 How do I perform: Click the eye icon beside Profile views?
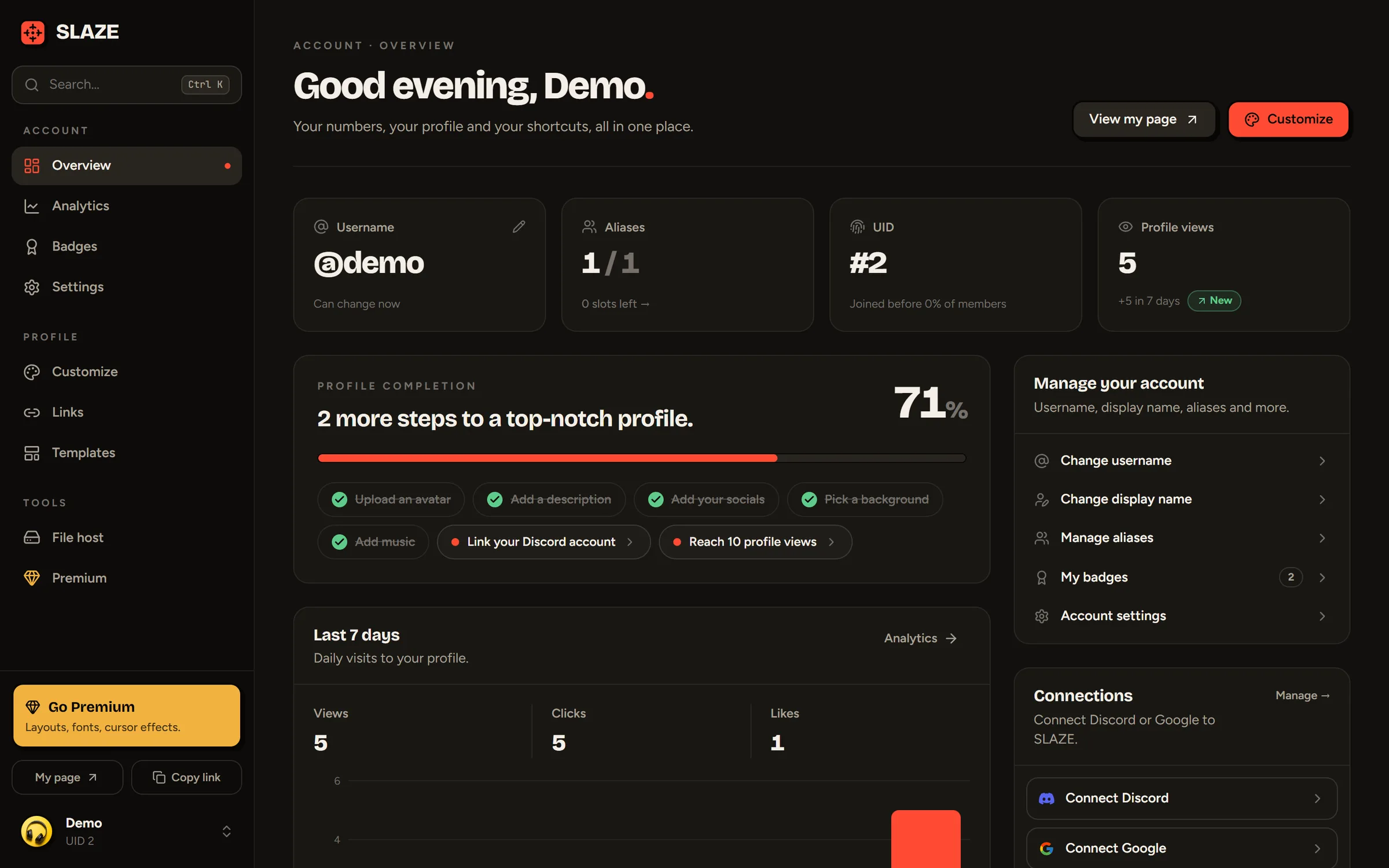1125,227
